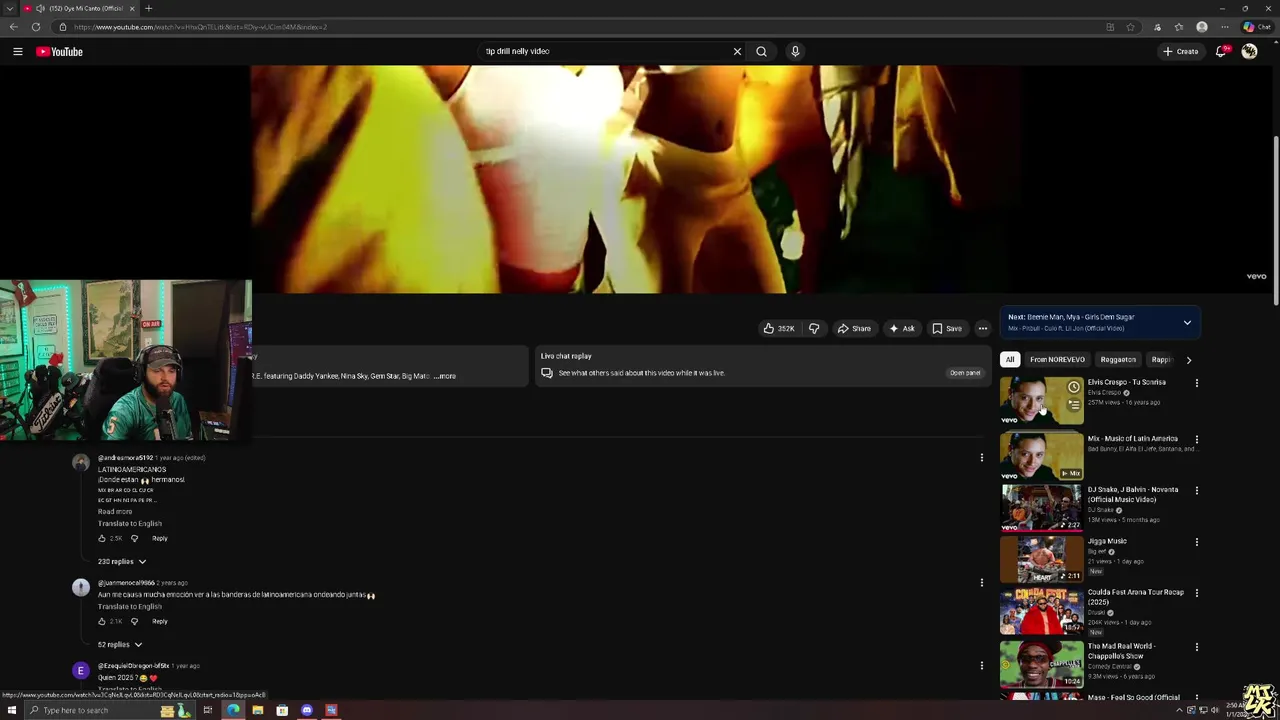Select the partially visible Rapping chip
This screenshot has height=720, width=1280.
click(x=1161, y=359)
